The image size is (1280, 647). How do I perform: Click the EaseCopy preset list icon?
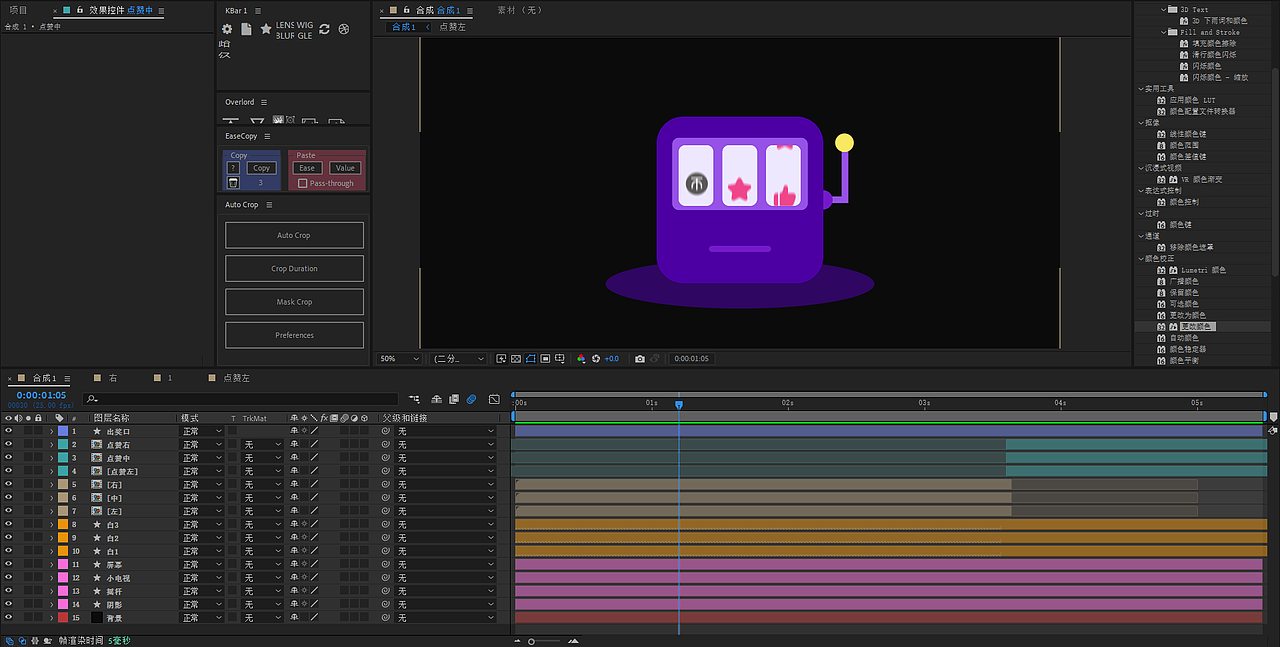pyautogui.click(x=233, y=182)
